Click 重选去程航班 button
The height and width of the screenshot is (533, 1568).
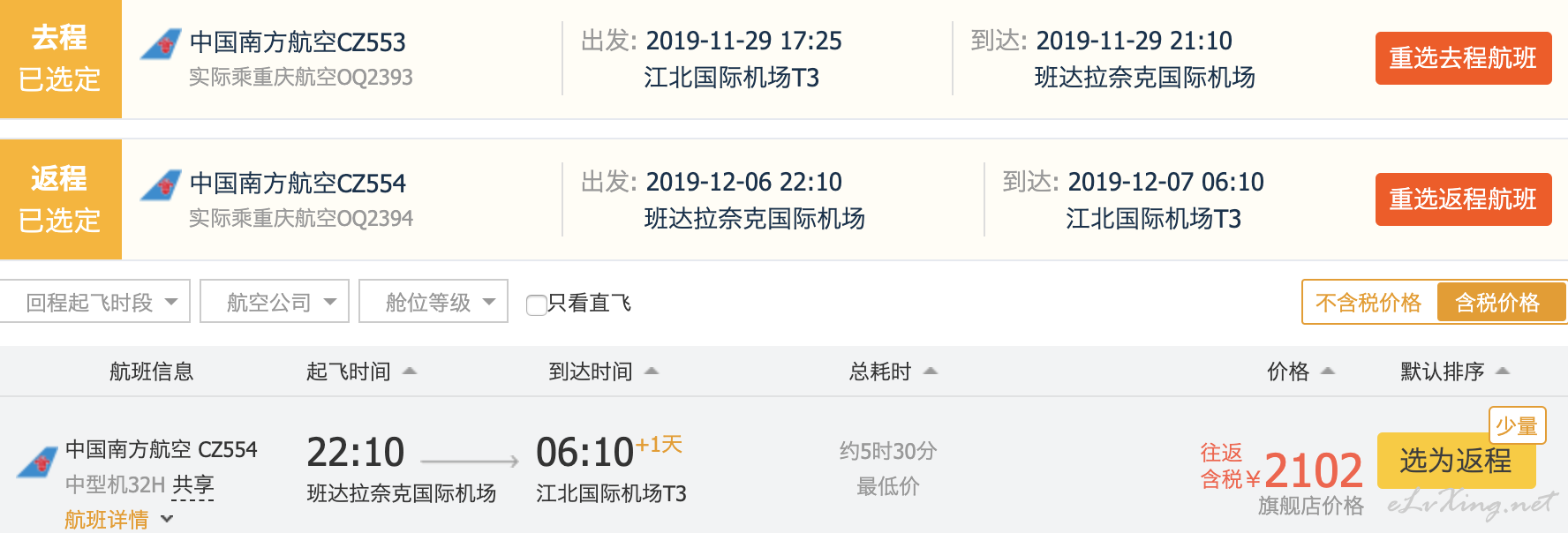pyautogui.click(x=1463, y=58)
